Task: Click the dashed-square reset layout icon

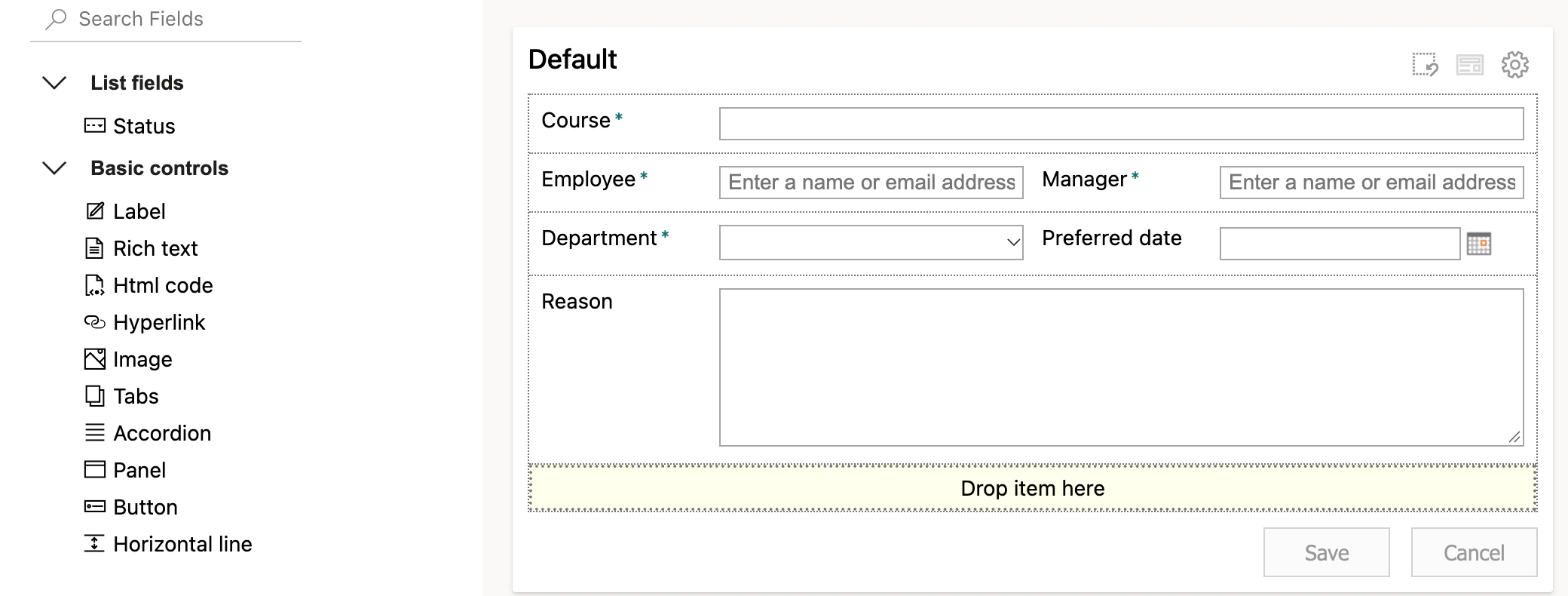Action: pos(1425,65)
